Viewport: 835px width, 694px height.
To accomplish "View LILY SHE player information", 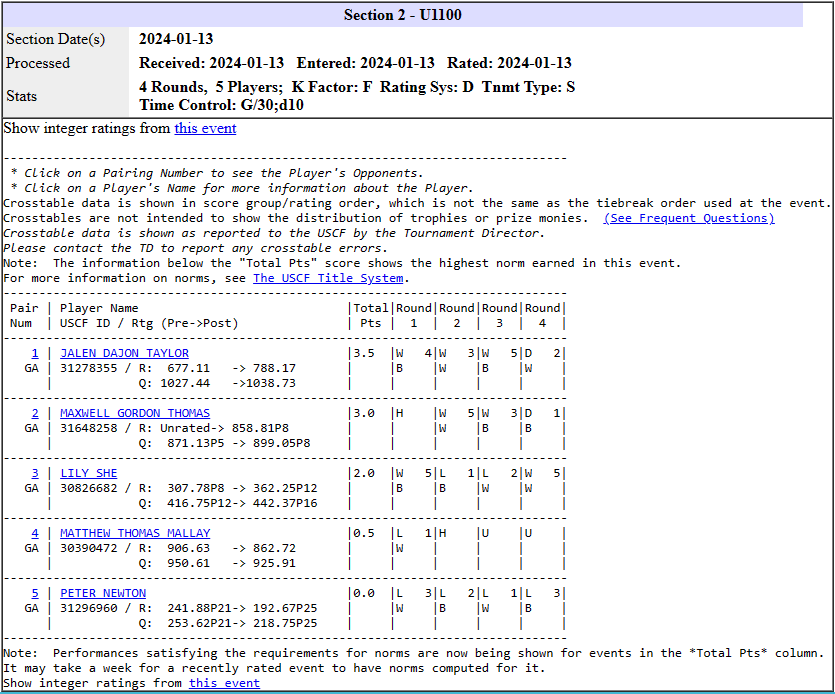I will 88,473.
